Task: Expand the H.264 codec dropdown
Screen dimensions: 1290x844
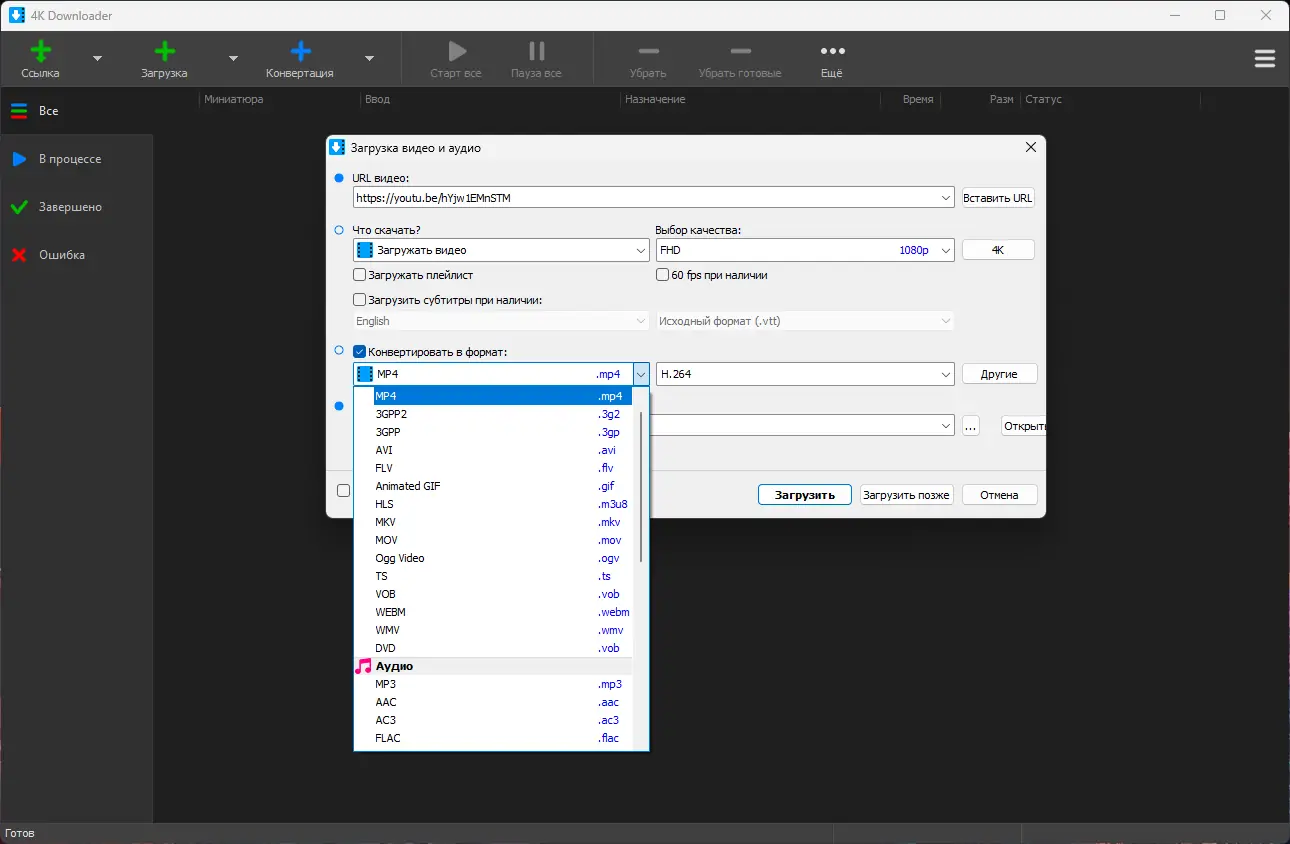Action: tap(805, 374)
